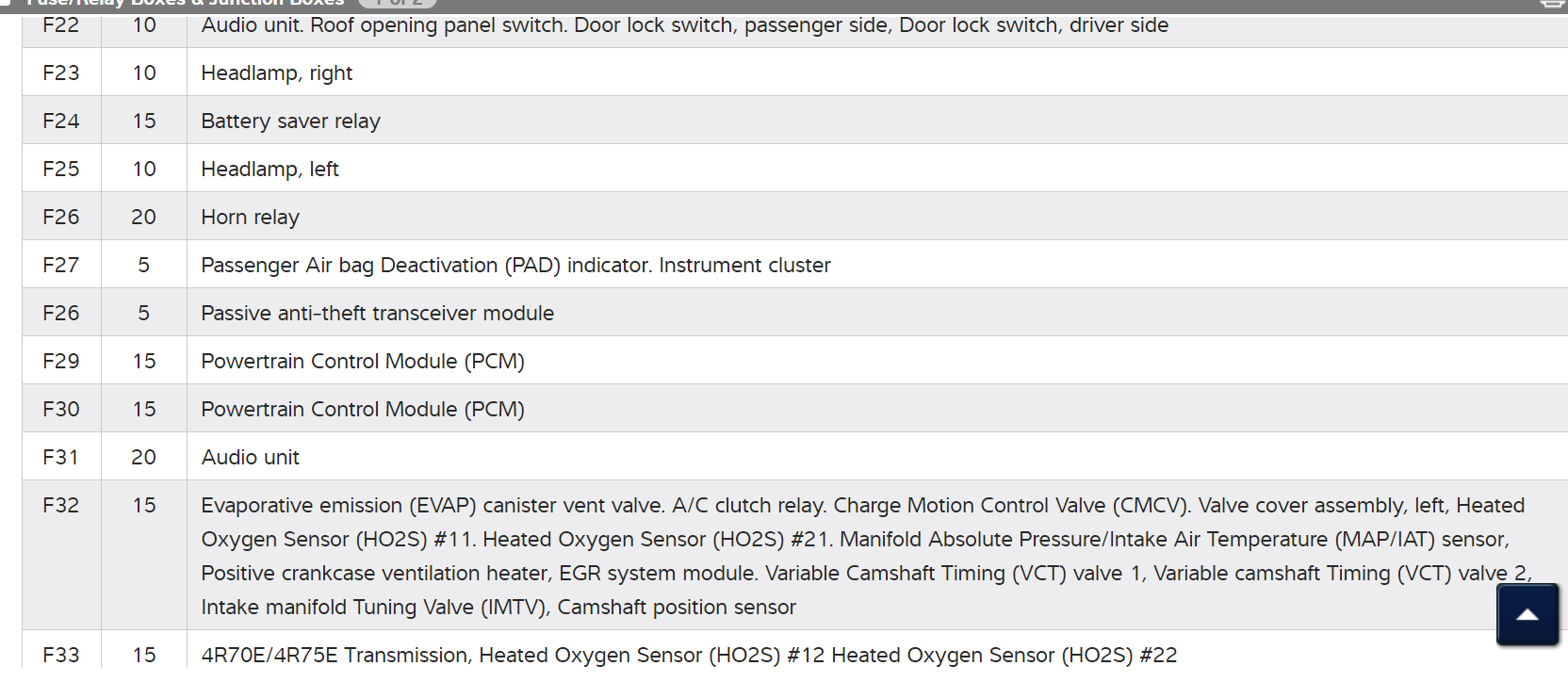Click the F23 fuse number cell

tap(61, 73)
